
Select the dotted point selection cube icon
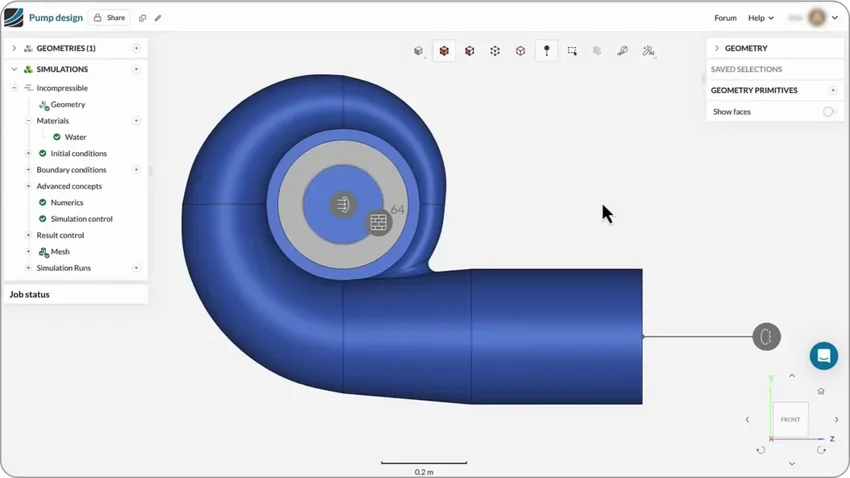[495, 51]
